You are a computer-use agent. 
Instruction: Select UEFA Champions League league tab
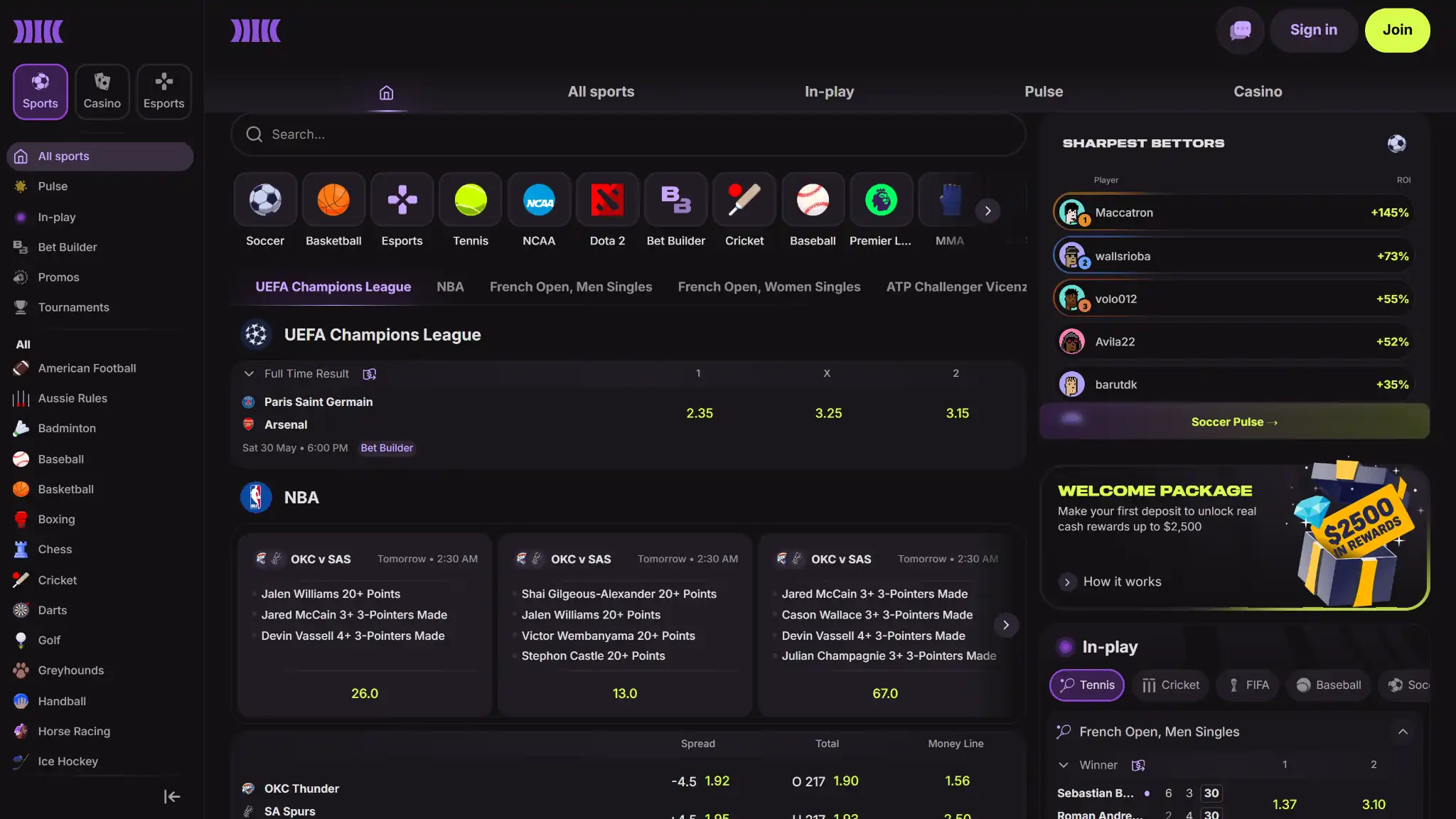point(333,287)
